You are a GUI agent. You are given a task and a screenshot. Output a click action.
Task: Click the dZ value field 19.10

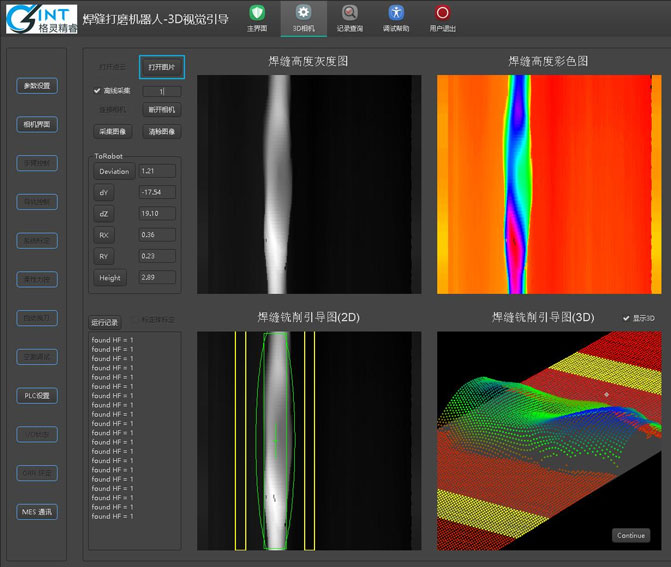click(157, 213)
